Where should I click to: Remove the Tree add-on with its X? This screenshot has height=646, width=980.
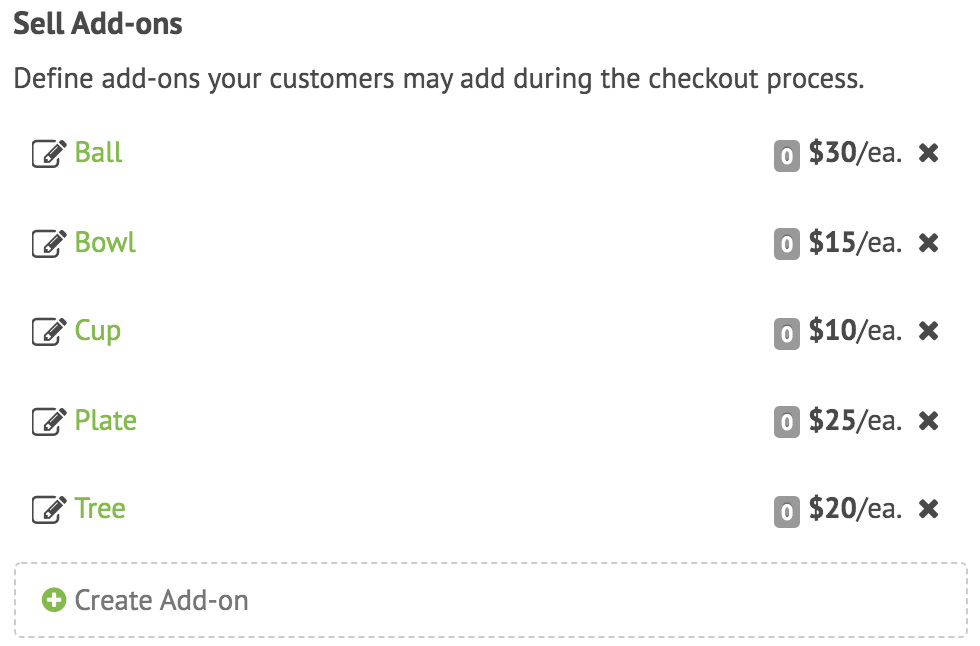point(929,509)
